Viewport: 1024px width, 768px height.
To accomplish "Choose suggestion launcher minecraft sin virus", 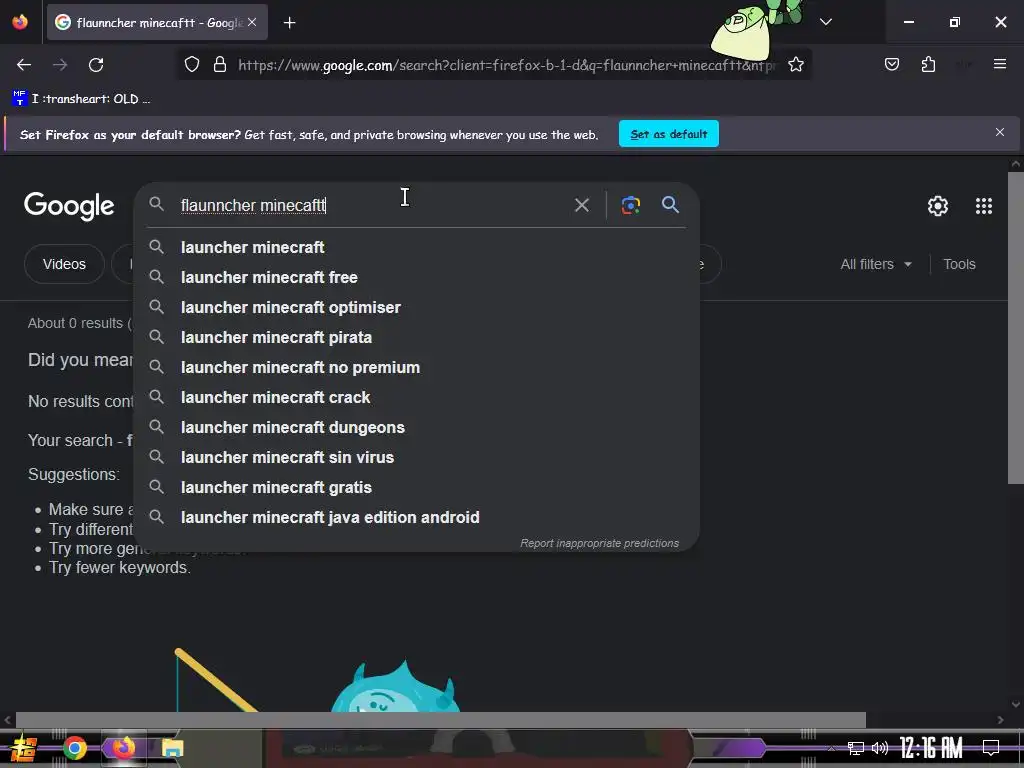I will pos(417,458).
